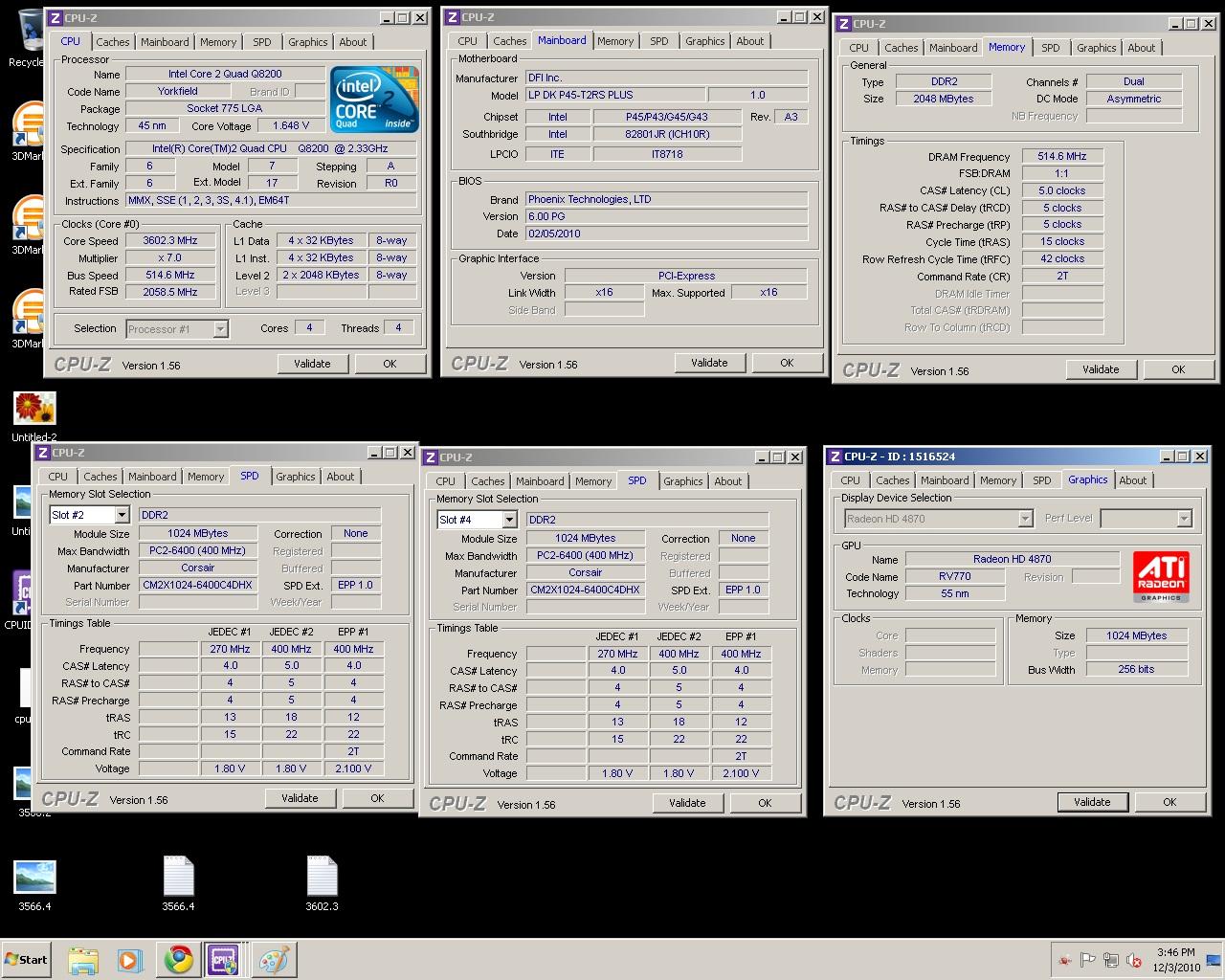The width and height of the screenshot is (1225, 980).
Task: Select the CPU-Z taskbar button
Action: tap(224, 960)
